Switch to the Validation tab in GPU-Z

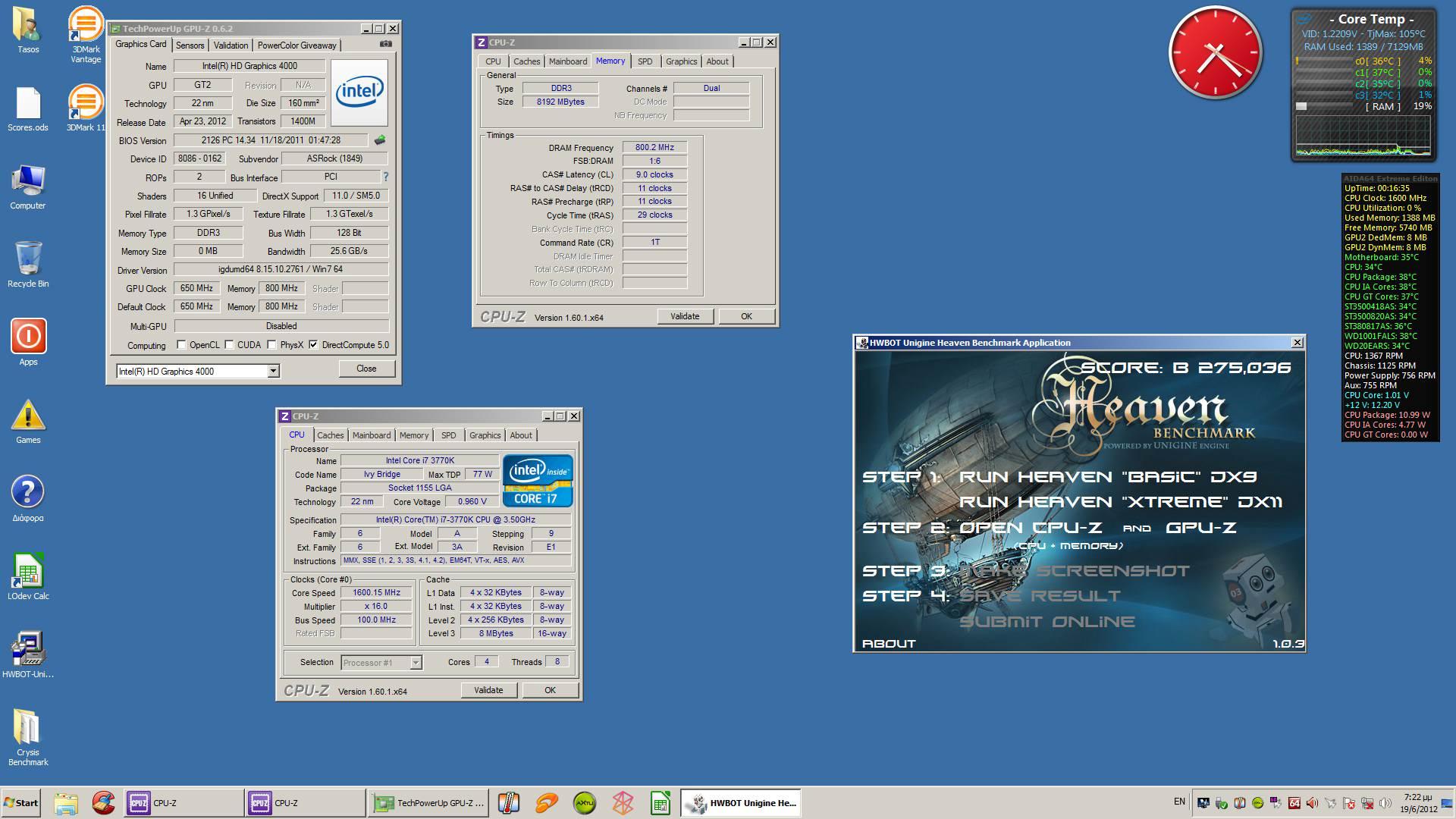click(x=231, y=45)
